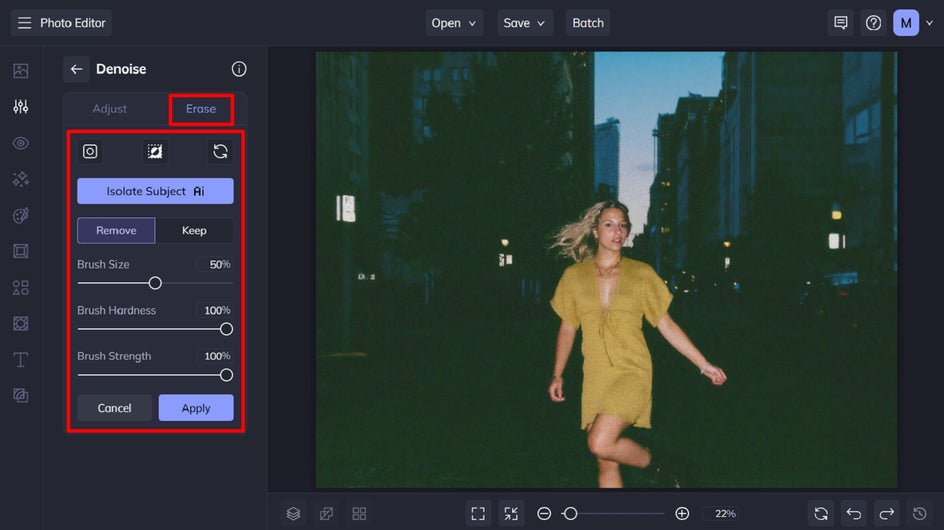
Task: Select the Keep brush mode
Action: tap(194, 230)
